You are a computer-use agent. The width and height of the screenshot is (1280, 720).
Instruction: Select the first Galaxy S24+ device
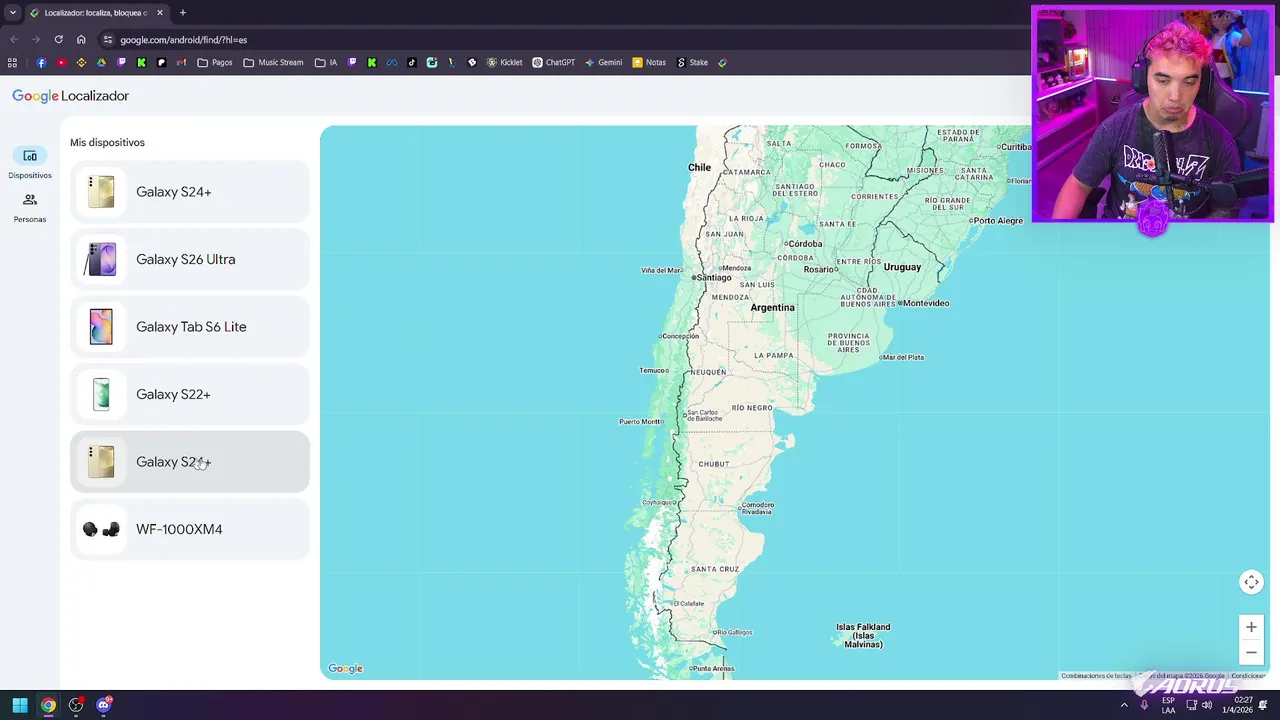(190, 192)
